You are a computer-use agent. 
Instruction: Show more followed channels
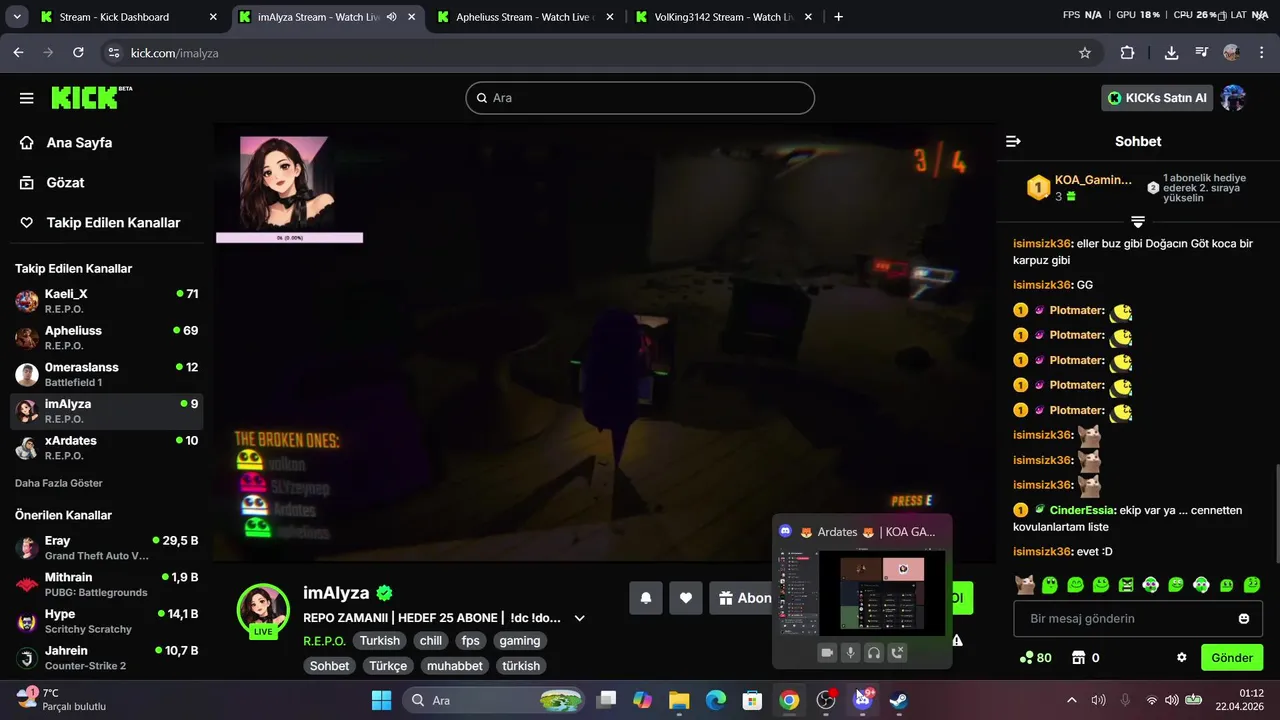pos(59,483)
